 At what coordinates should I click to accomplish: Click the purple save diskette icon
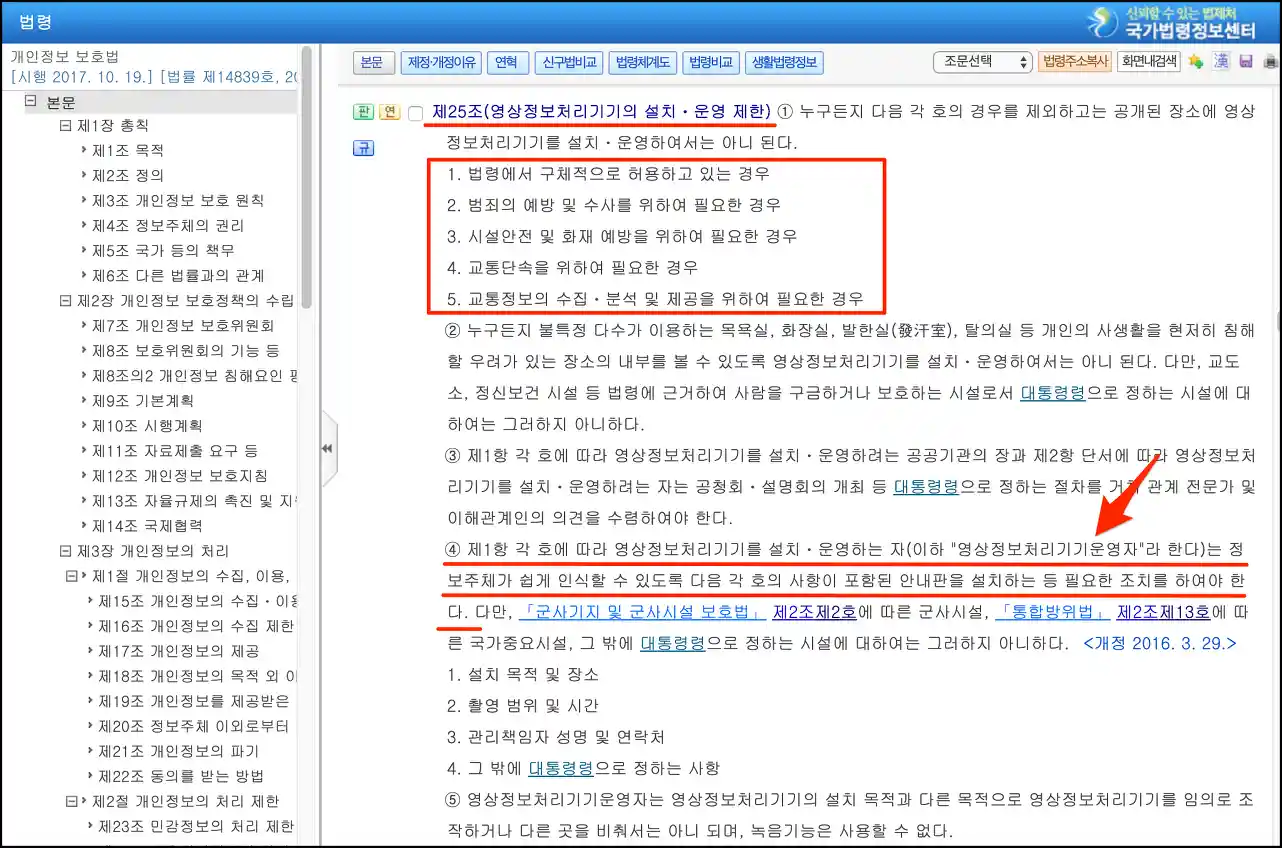(1246, 62)
